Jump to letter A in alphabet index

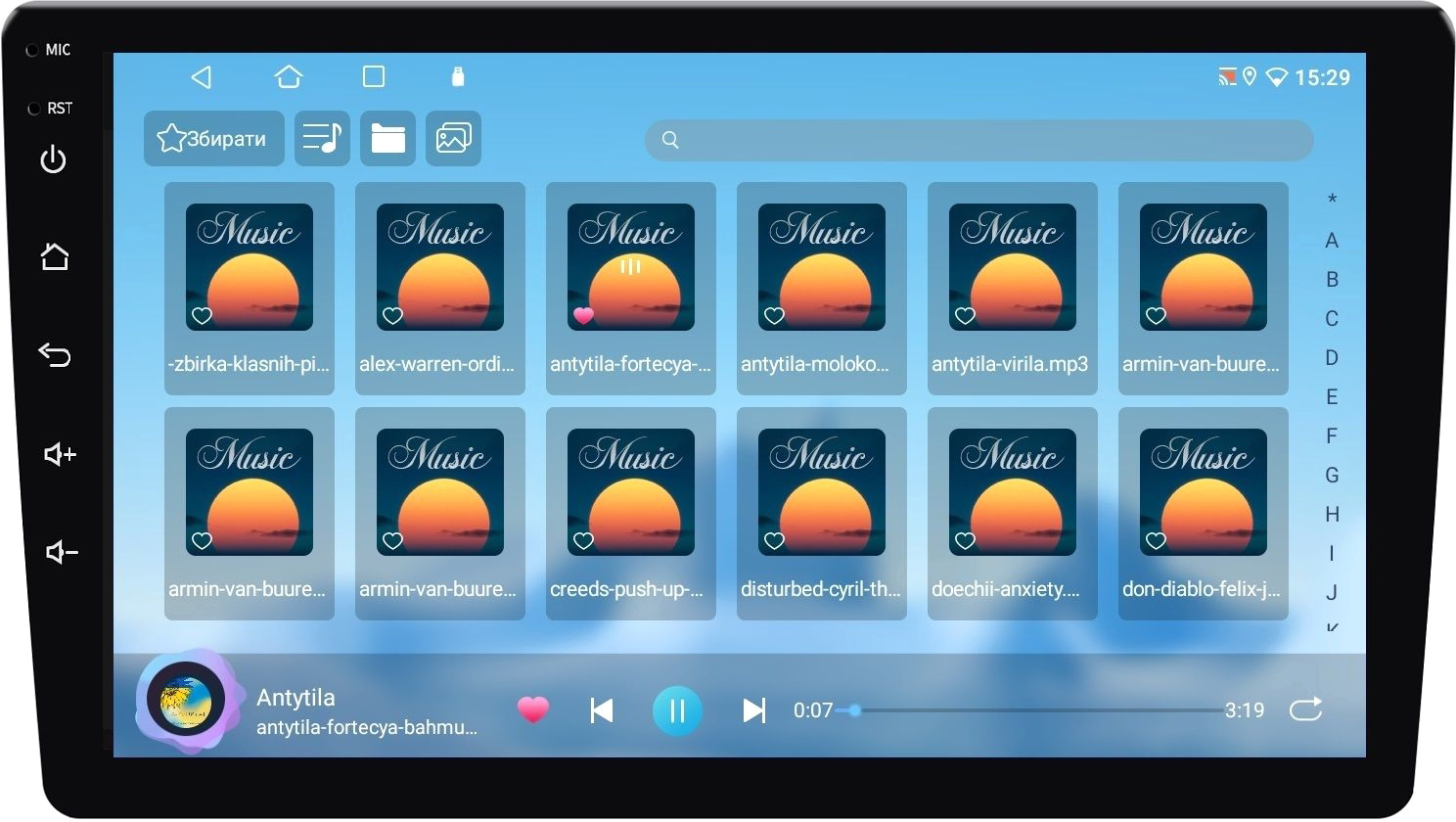pos(1332,241)
